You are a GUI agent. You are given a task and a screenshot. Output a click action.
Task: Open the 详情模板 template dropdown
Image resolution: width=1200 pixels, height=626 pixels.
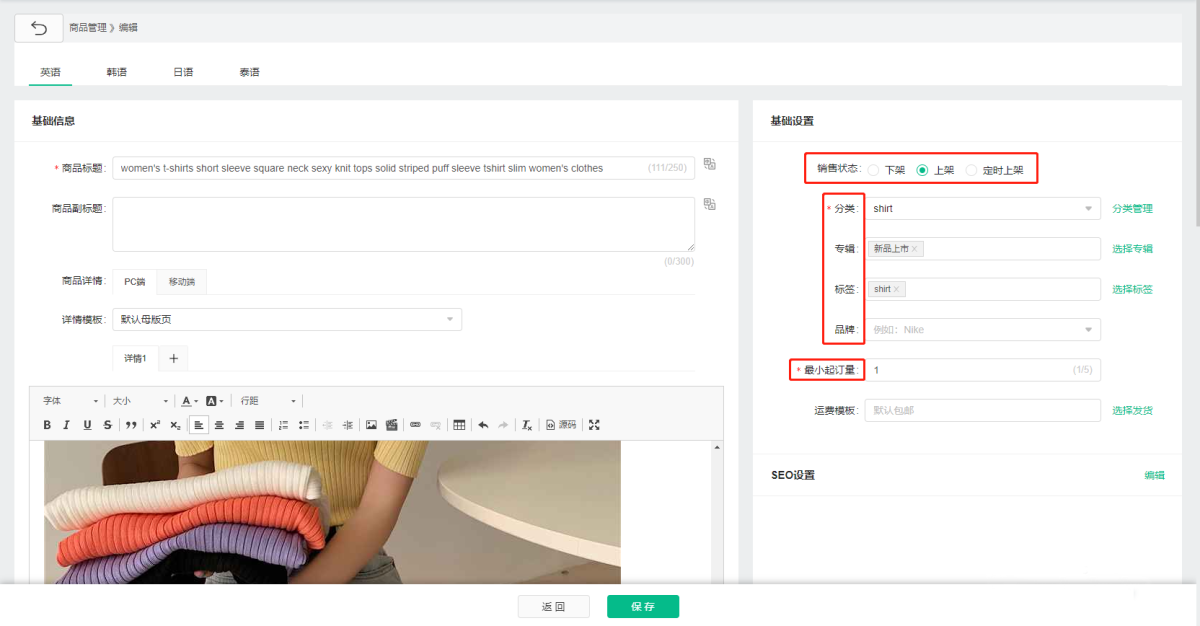286,320
